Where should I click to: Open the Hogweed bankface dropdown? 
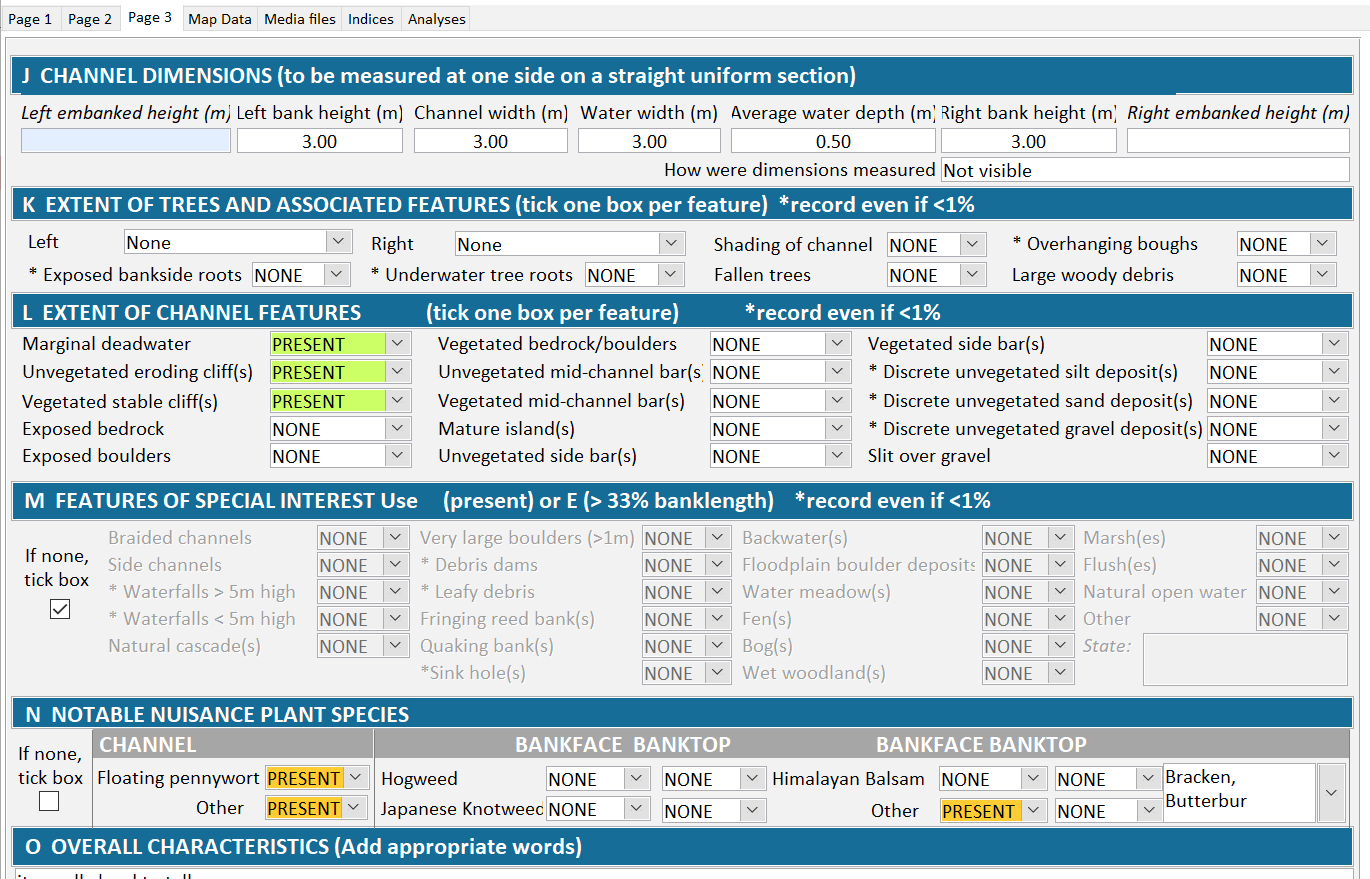[x=599, y=779]
